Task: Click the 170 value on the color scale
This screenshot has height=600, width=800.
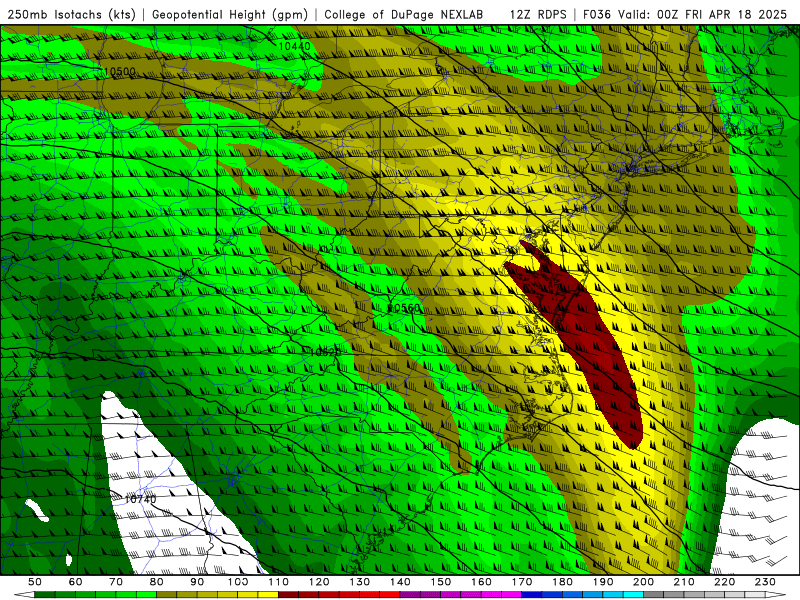Action: click(522, 582)
